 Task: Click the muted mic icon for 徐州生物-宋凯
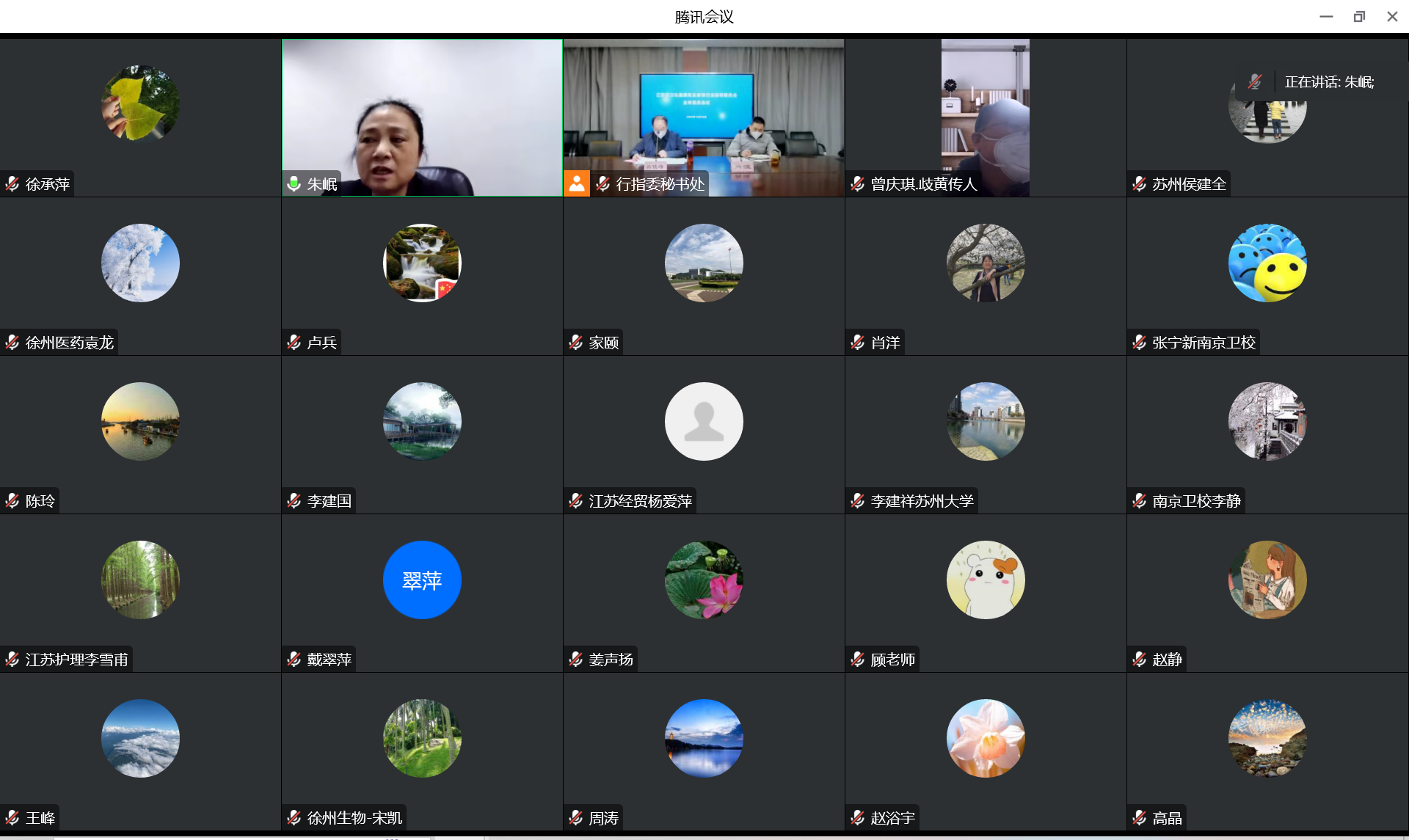[294, 817]
